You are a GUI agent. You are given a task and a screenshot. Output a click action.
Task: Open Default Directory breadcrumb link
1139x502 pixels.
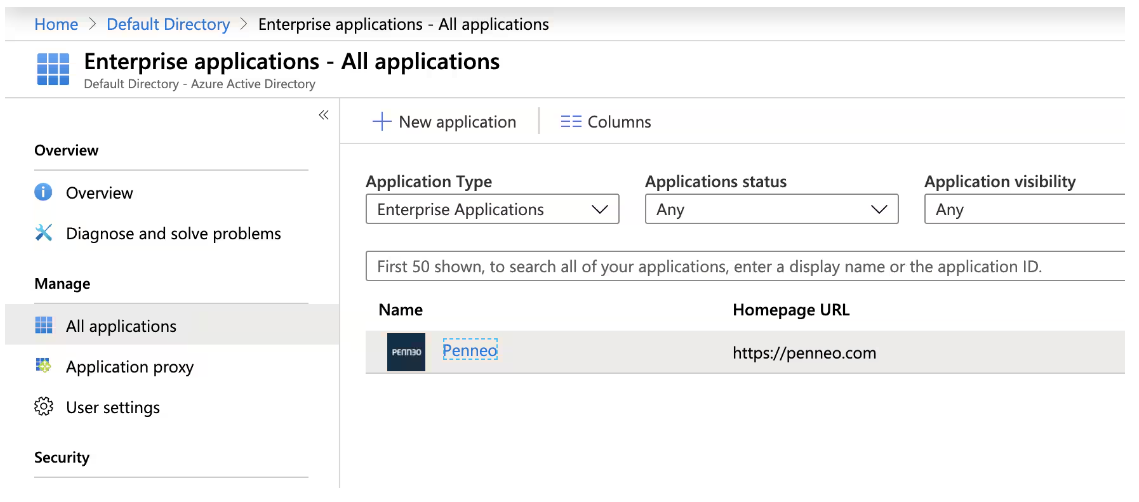click(169, 24)
